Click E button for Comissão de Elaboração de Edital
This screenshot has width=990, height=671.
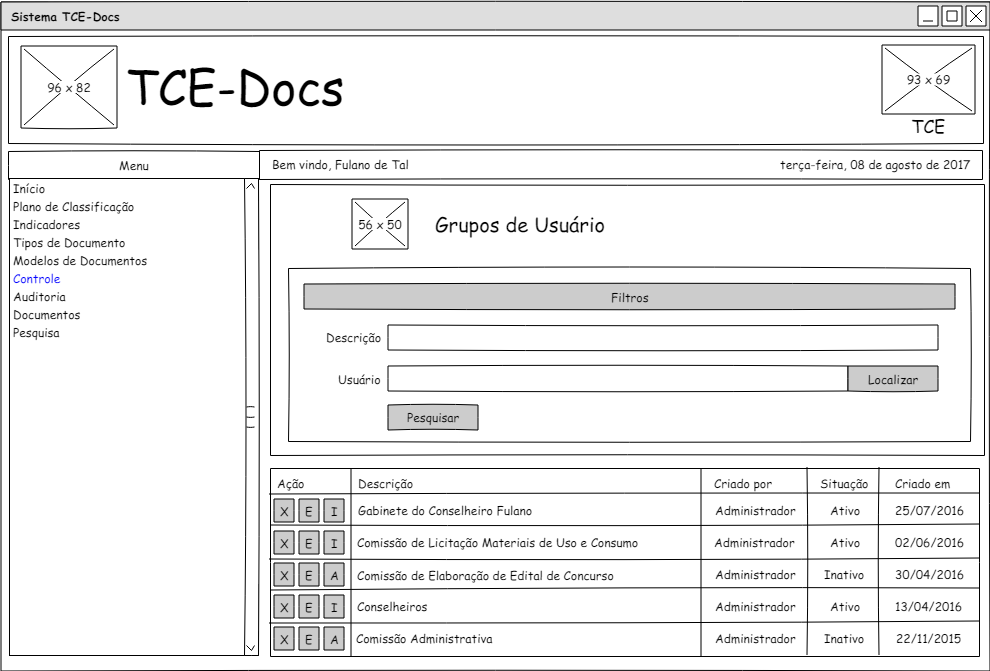[309, 576]
